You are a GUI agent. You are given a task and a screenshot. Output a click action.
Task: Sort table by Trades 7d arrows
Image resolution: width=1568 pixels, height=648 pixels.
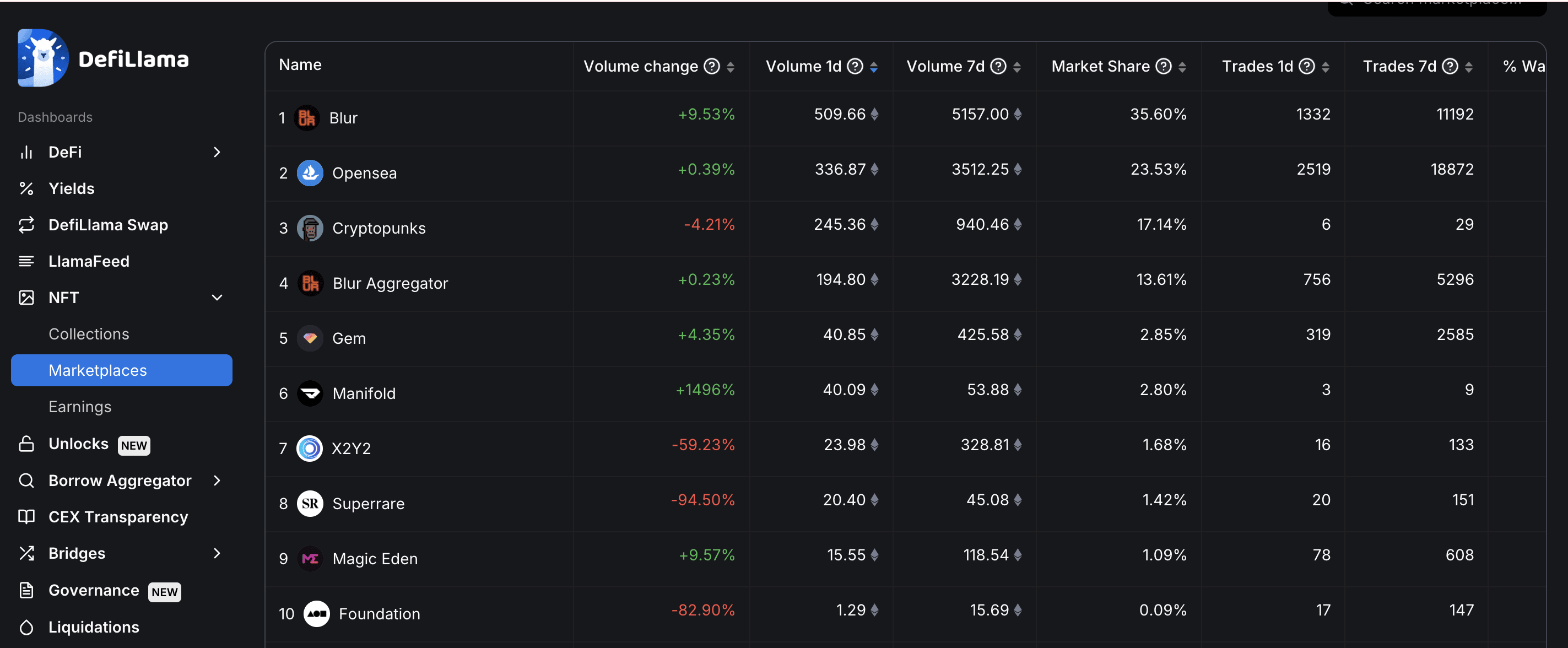point(1469,67)
